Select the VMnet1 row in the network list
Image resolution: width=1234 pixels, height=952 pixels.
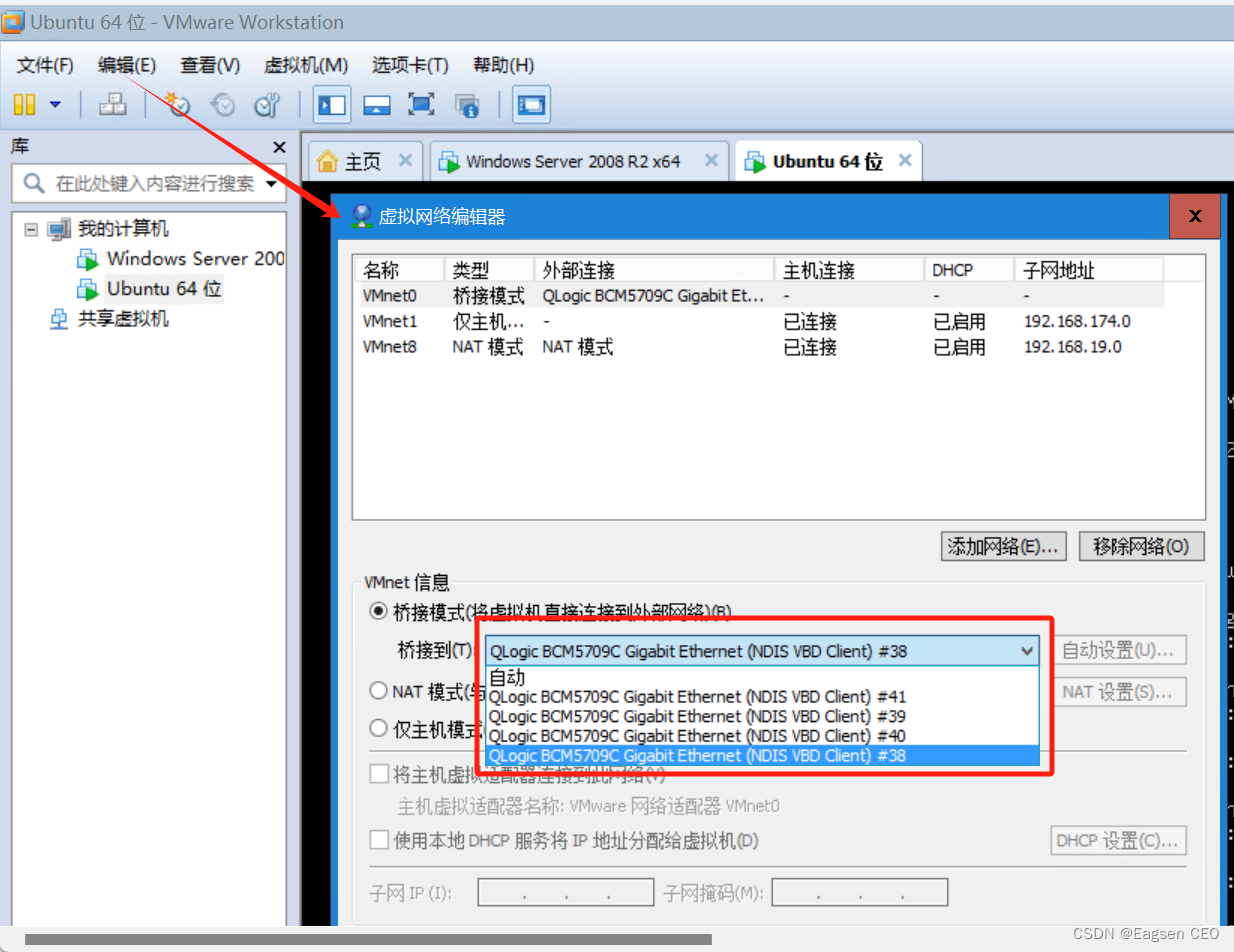click(x=762, y=321)
